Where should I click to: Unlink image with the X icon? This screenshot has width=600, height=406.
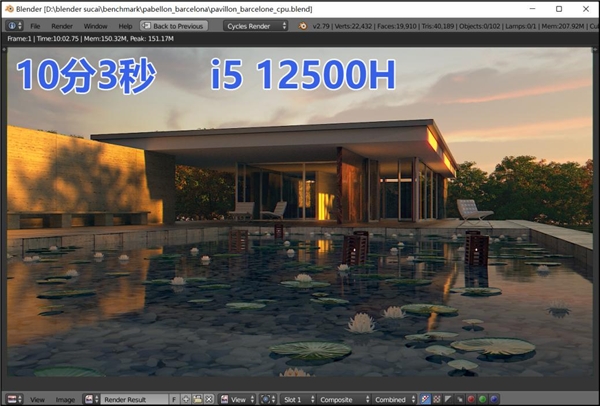coord(209,399)
